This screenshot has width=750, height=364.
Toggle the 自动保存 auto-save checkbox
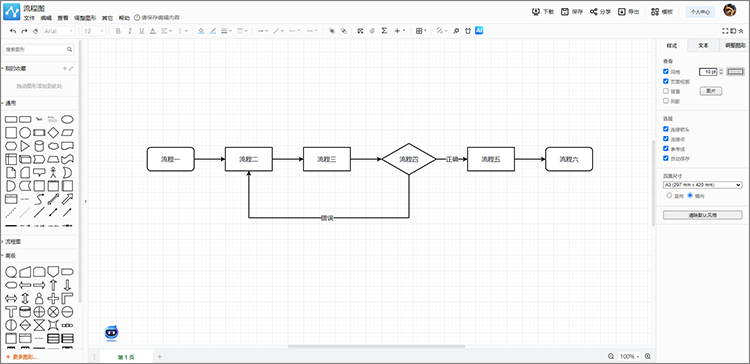(x=666, y=158)
